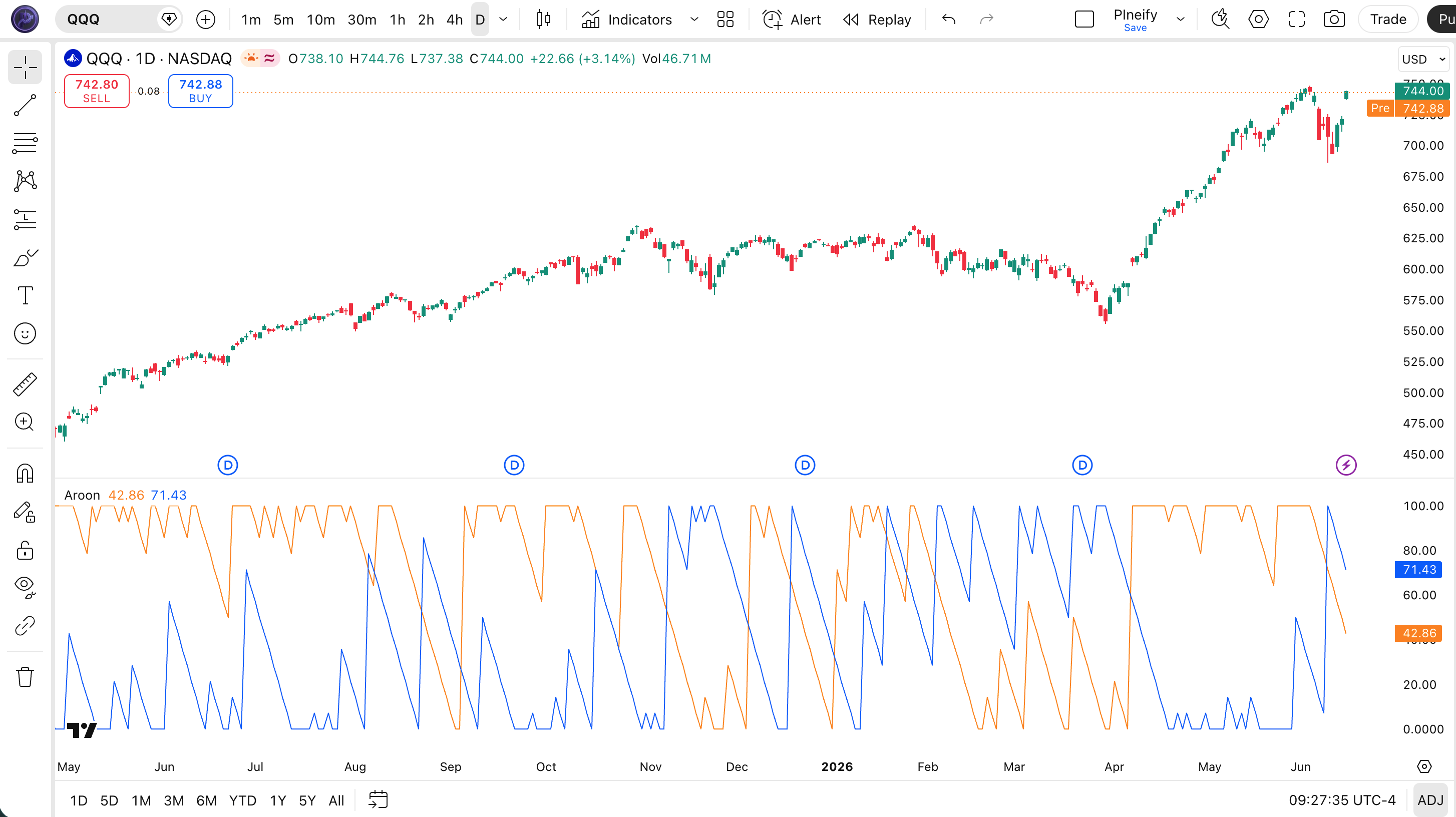This screenshot has height=817, width=1456.
Task: Set the date range to All
Action: coord(336,800)
